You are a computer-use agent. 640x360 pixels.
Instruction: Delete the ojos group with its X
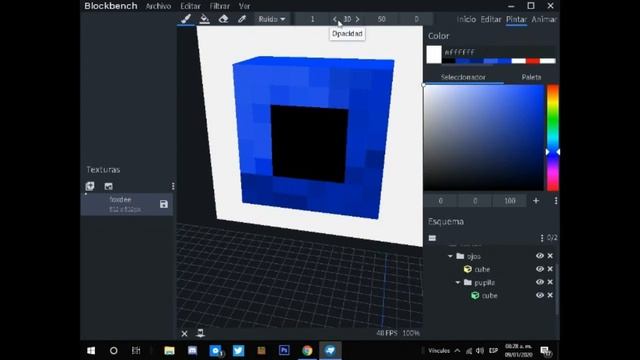tap(550, 256)
